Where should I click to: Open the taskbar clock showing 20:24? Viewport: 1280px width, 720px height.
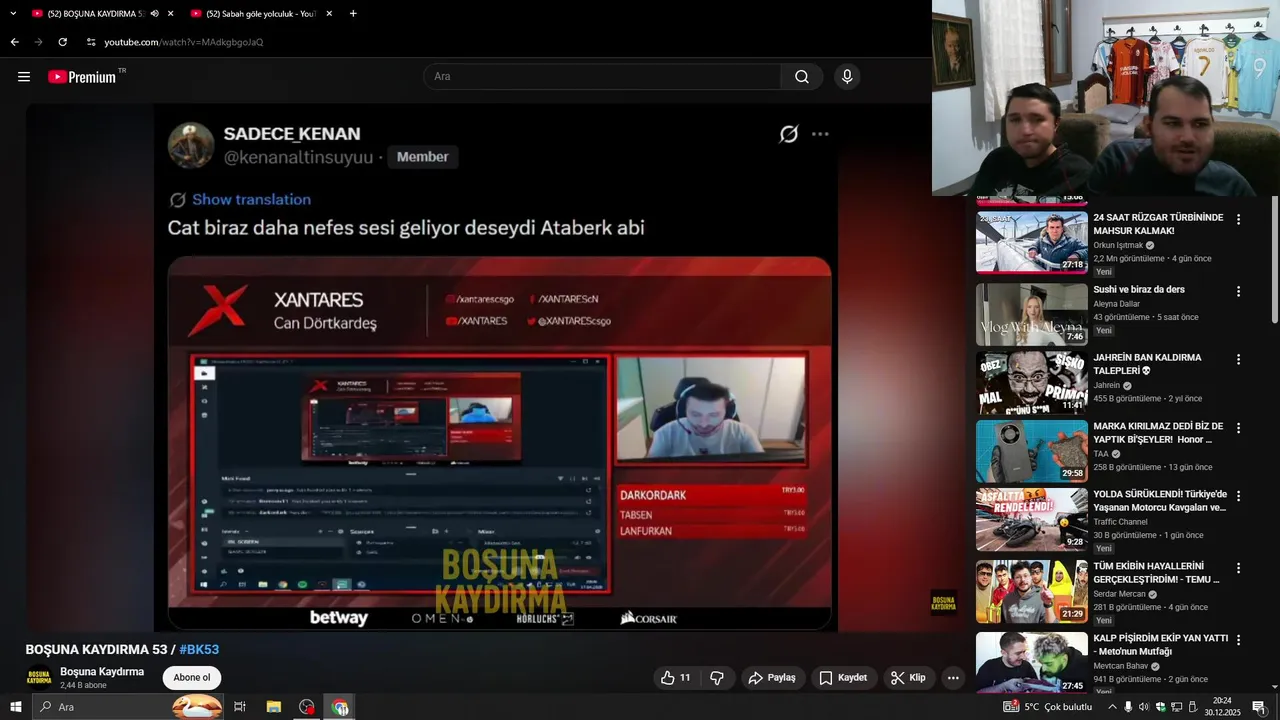[x=1222, y=707]
